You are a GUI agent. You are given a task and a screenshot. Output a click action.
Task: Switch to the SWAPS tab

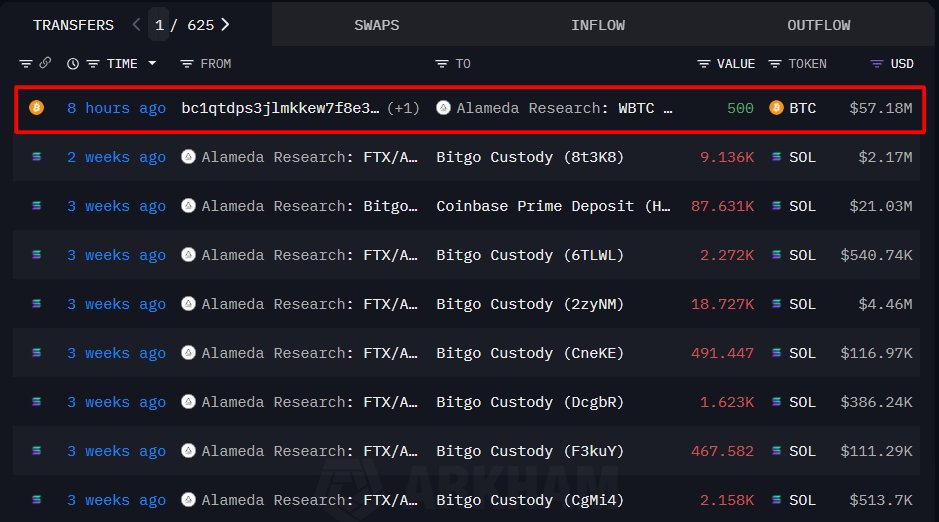[x=377, y=25]
